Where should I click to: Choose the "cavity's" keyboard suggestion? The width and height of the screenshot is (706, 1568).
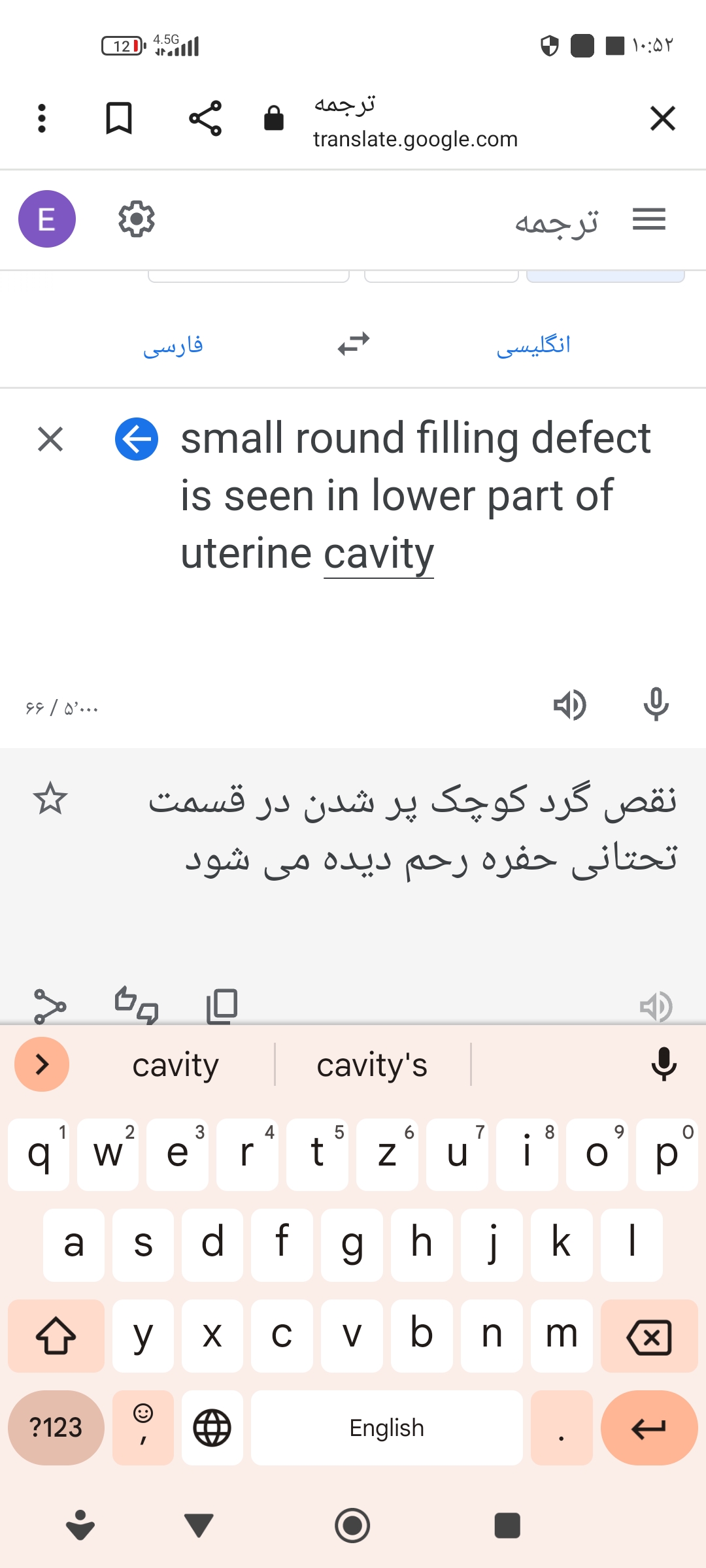pyautogui.click(x=372, y=1066)
